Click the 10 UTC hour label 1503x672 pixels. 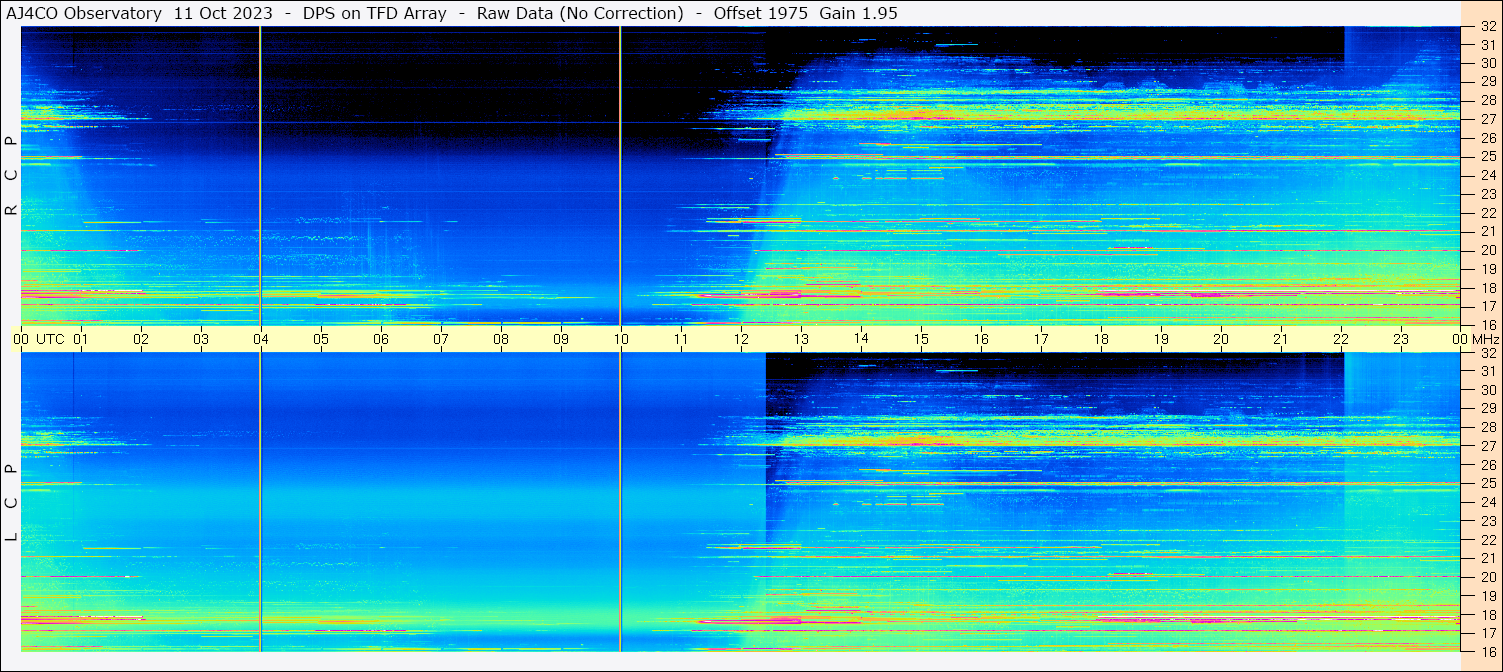620,339
